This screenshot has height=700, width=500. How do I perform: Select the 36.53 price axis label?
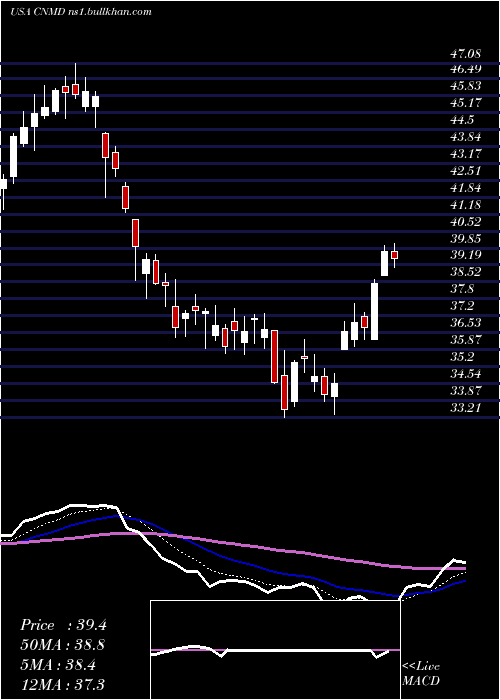[x=466, y=322]
